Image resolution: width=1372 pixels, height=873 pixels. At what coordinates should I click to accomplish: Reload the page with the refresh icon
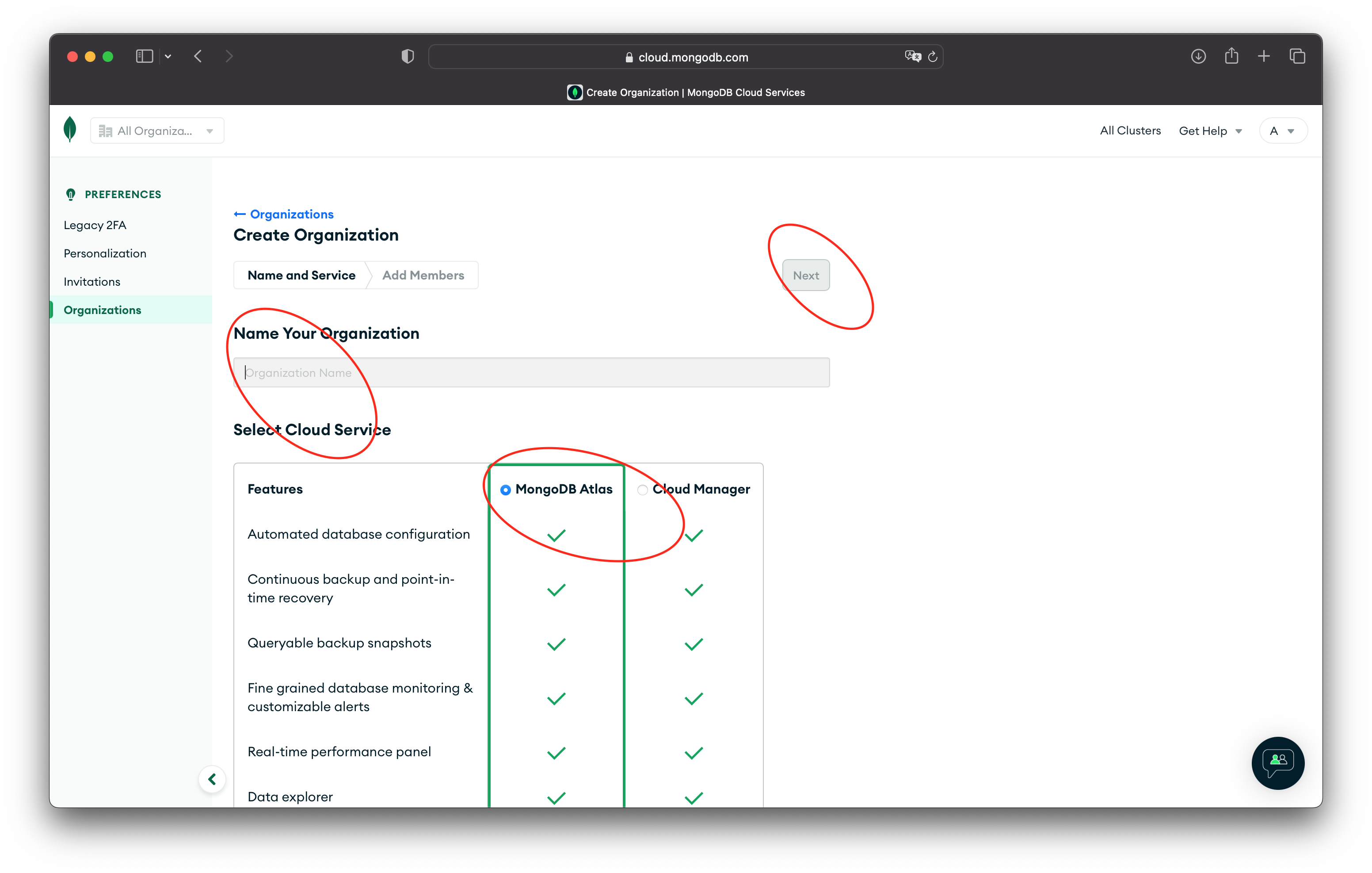point(933,57)
